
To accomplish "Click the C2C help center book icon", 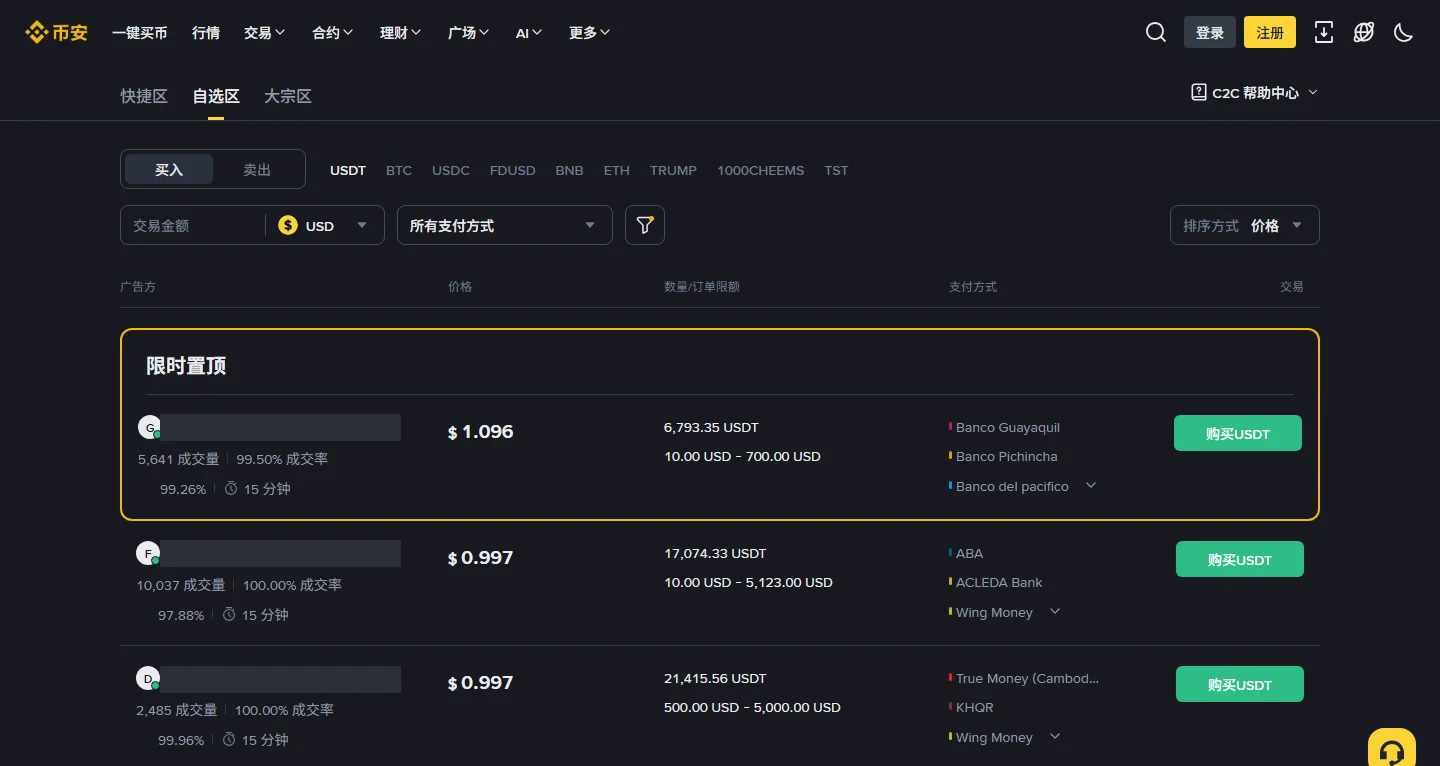I will [x=1198, y=92].
